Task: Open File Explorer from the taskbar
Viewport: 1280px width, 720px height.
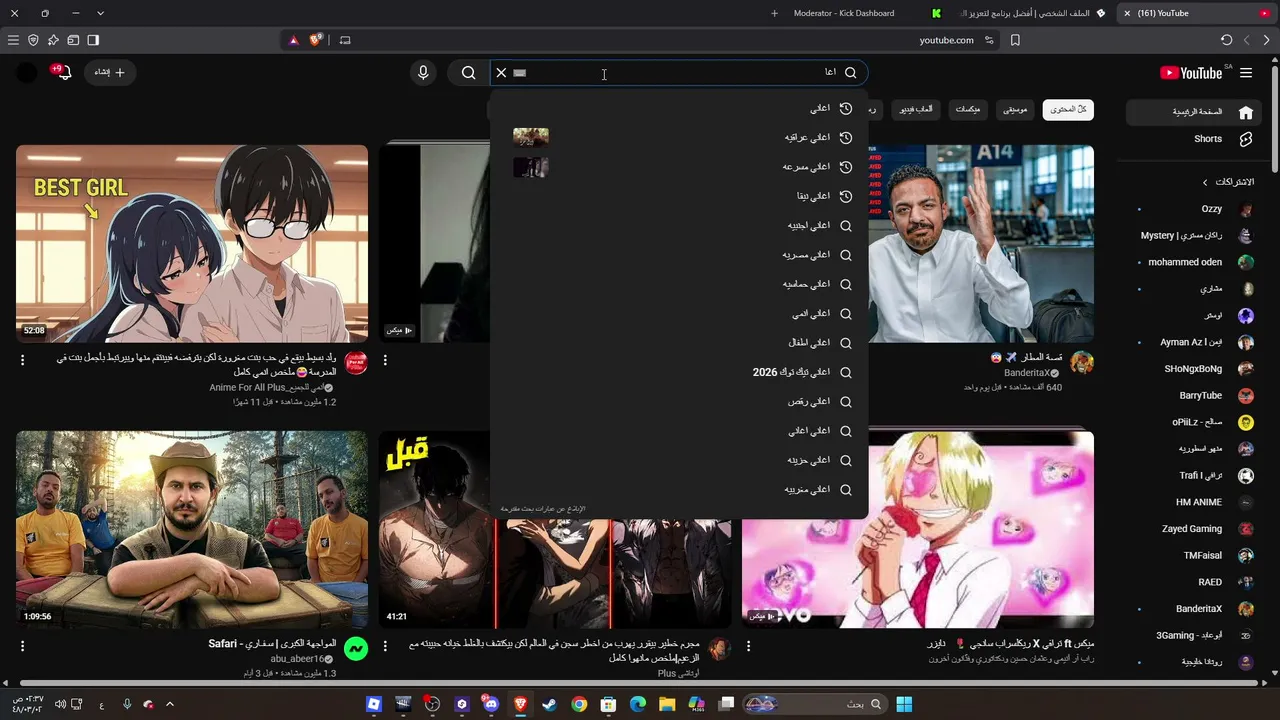Action: (667, 704)
